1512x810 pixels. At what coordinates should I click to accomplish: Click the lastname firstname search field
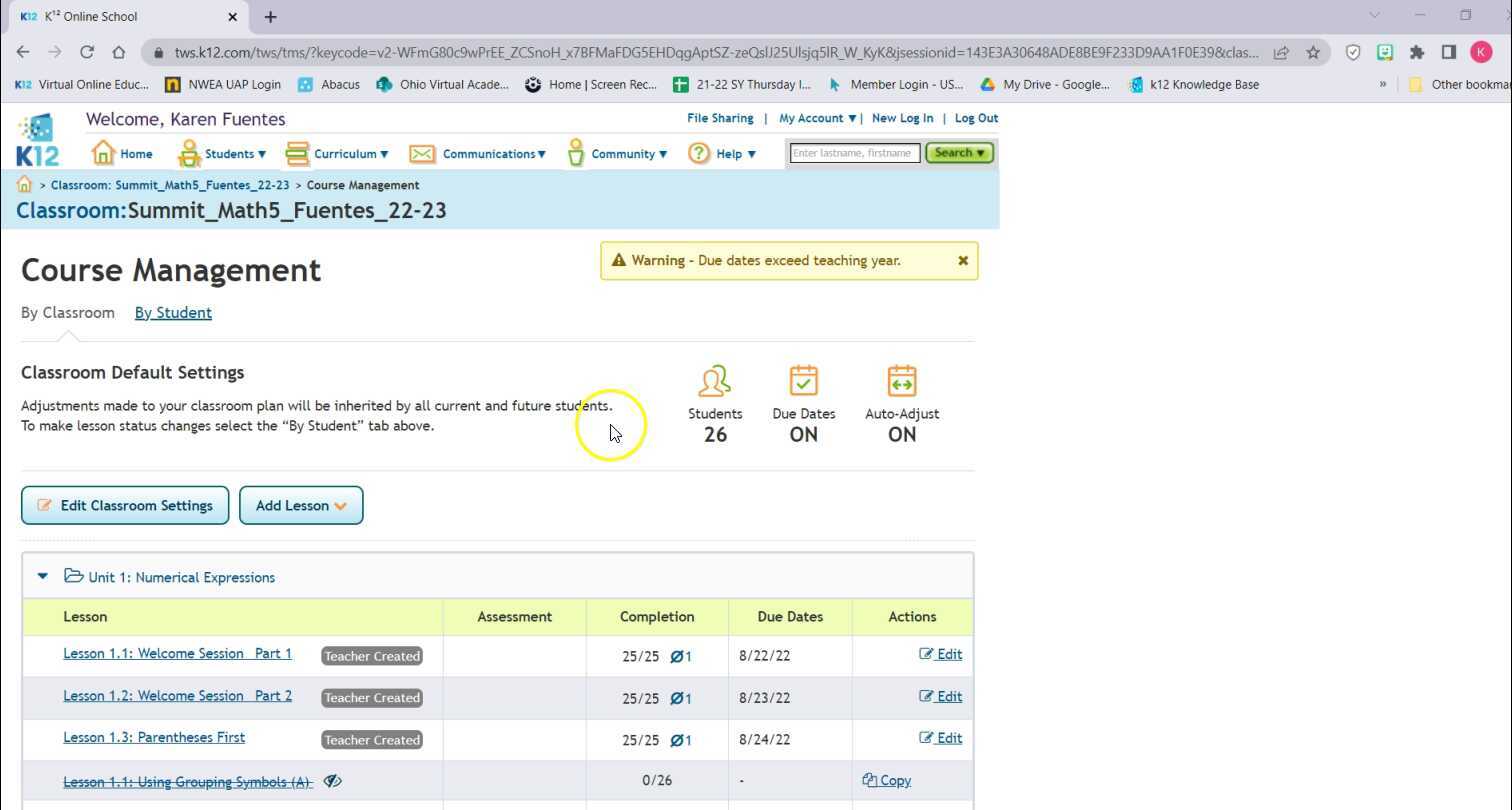tap(852, 152)
